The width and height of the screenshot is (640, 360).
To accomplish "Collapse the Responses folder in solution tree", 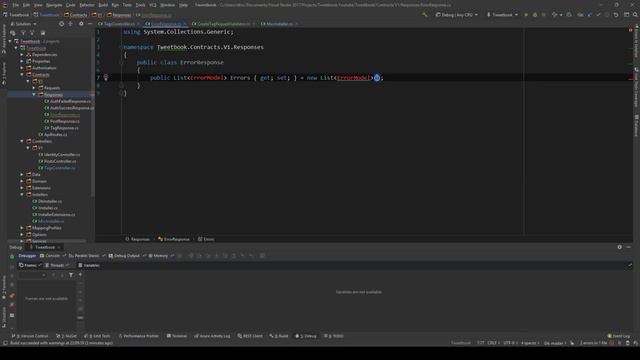I will (34, 95).
